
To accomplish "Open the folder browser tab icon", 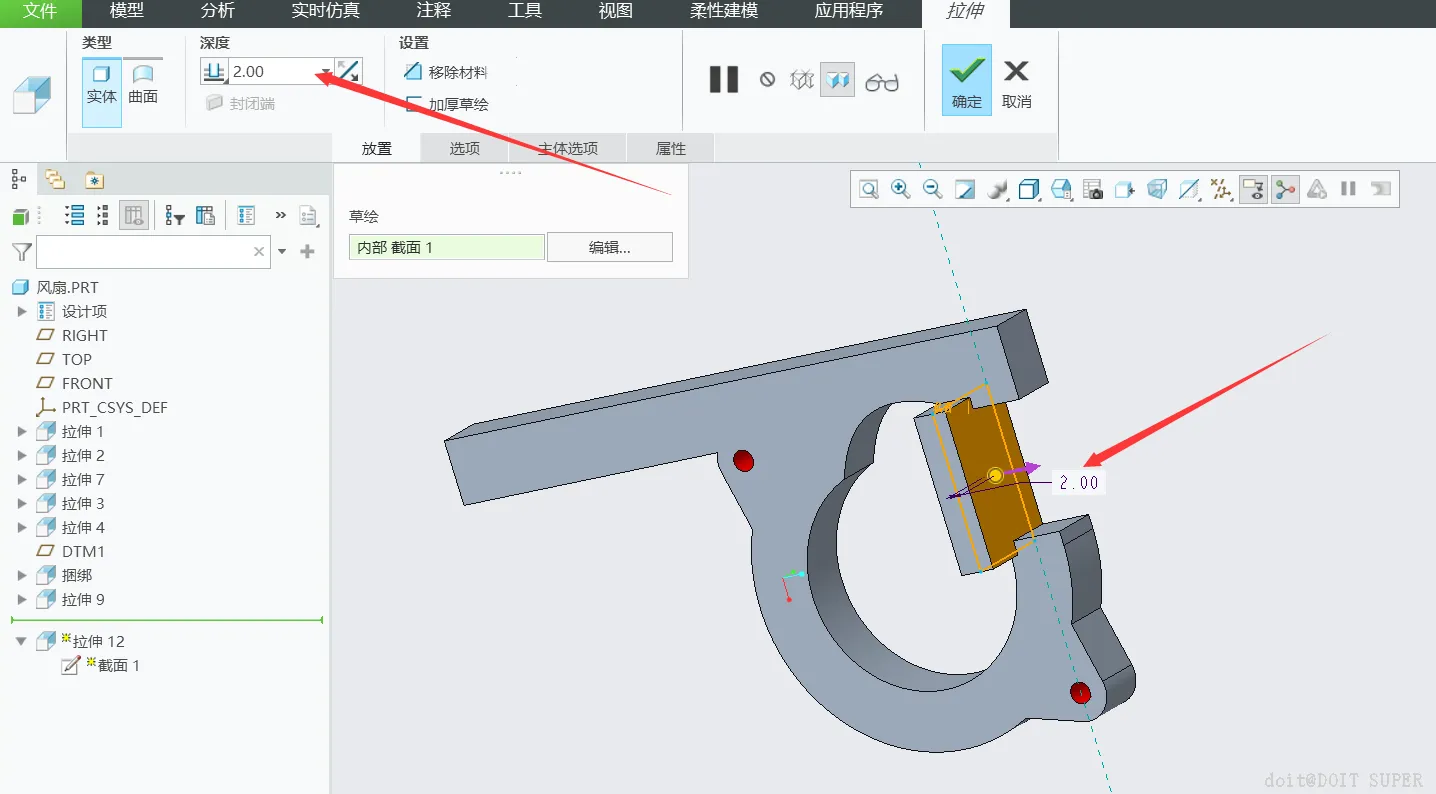I will click(x=55, y=179).
